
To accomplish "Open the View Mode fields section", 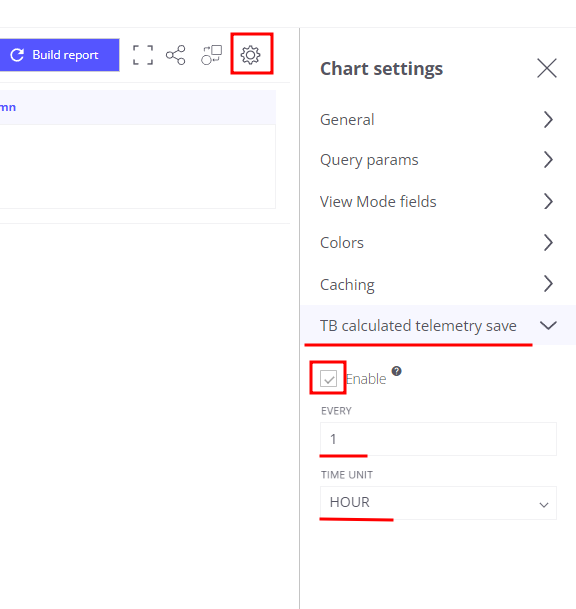I will click(x=438, y=202).
